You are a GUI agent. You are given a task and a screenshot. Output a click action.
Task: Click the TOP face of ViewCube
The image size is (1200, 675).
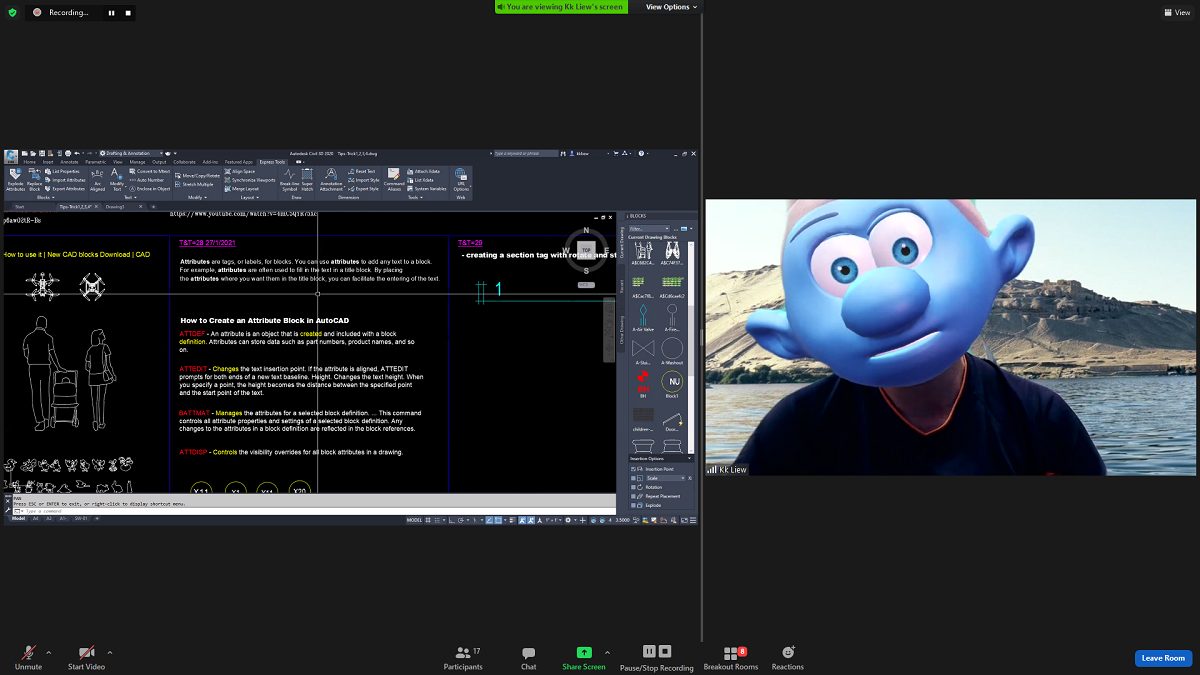point(587,249)
